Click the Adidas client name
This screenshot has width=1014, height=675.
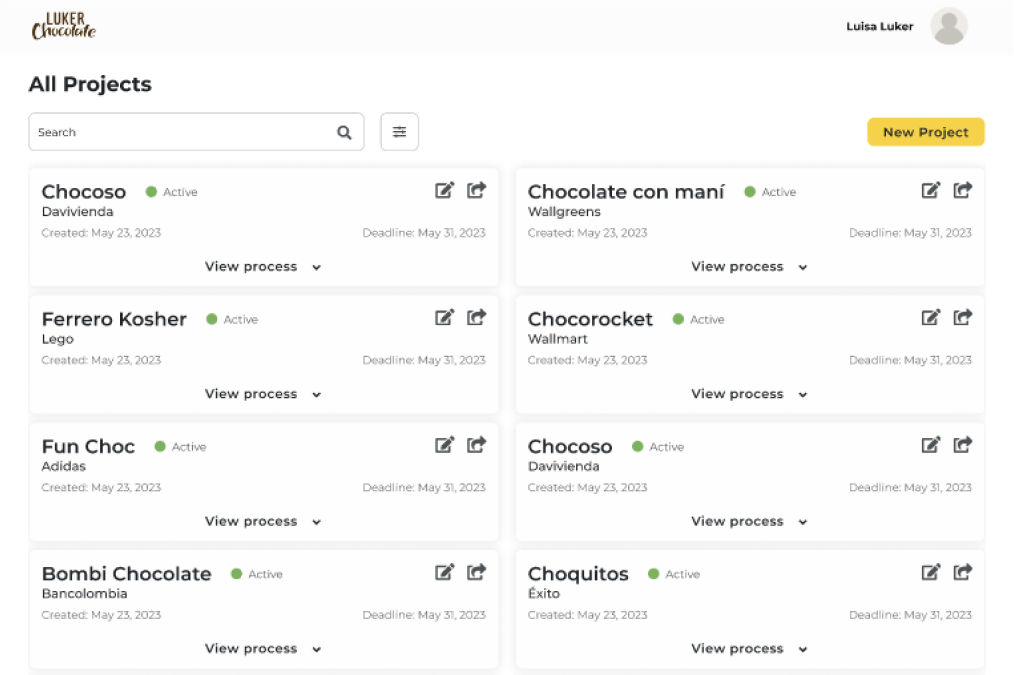coord(63,466)
